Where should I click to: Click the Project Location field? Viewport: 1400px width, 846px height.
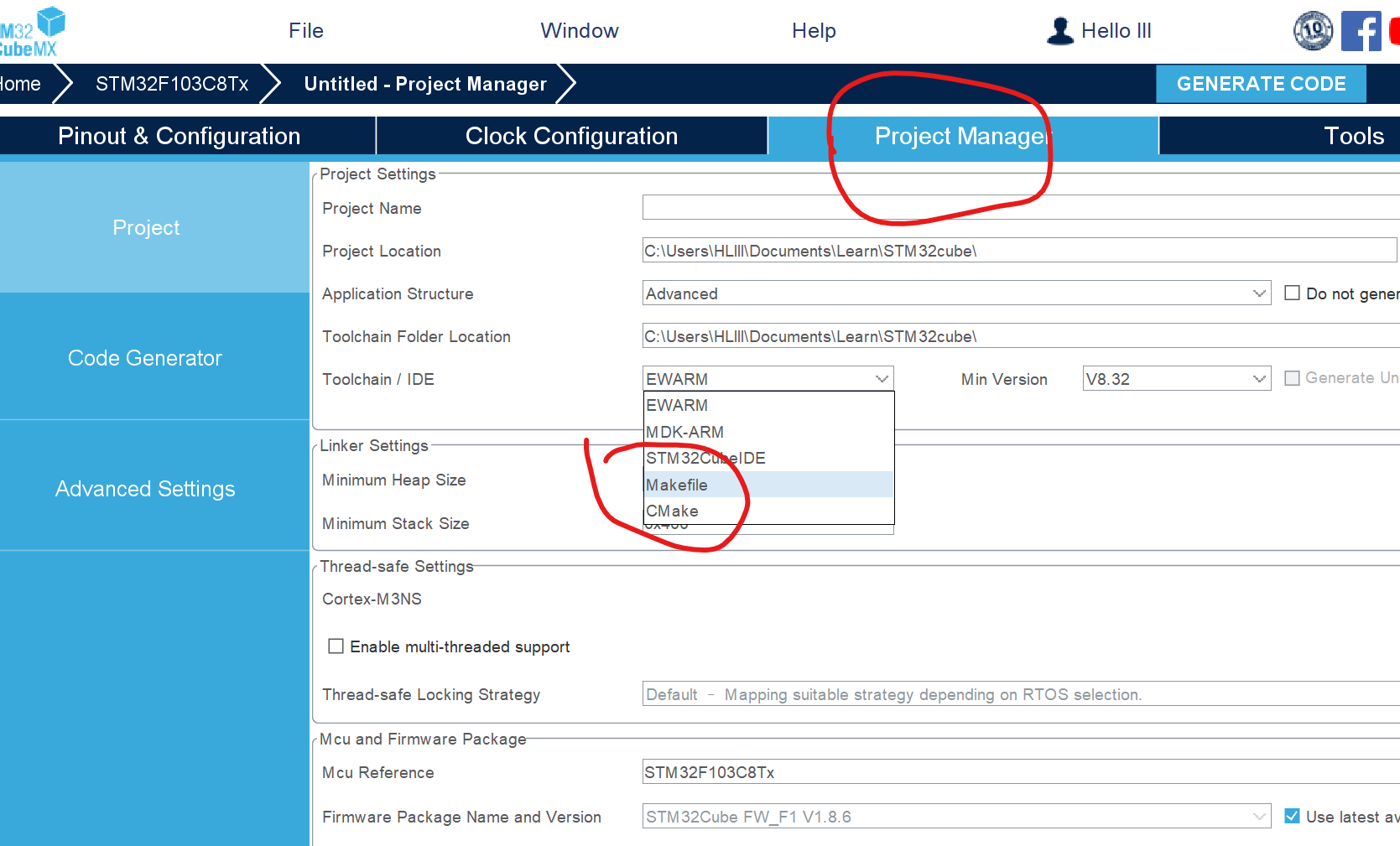(1019, 251)
